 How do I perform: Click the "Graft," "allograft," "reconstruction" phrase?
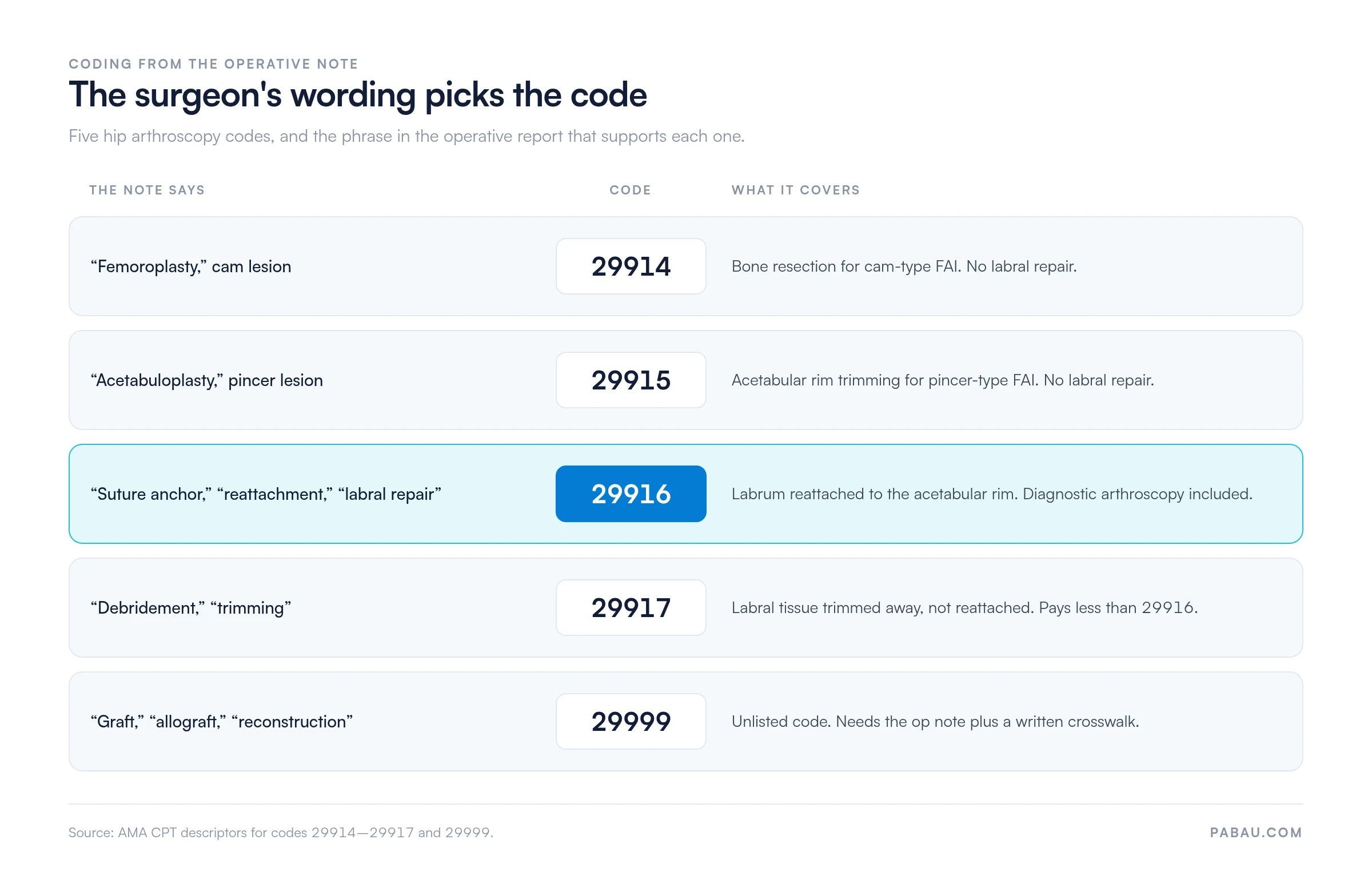pyautogui.click(x=221, y=722)
